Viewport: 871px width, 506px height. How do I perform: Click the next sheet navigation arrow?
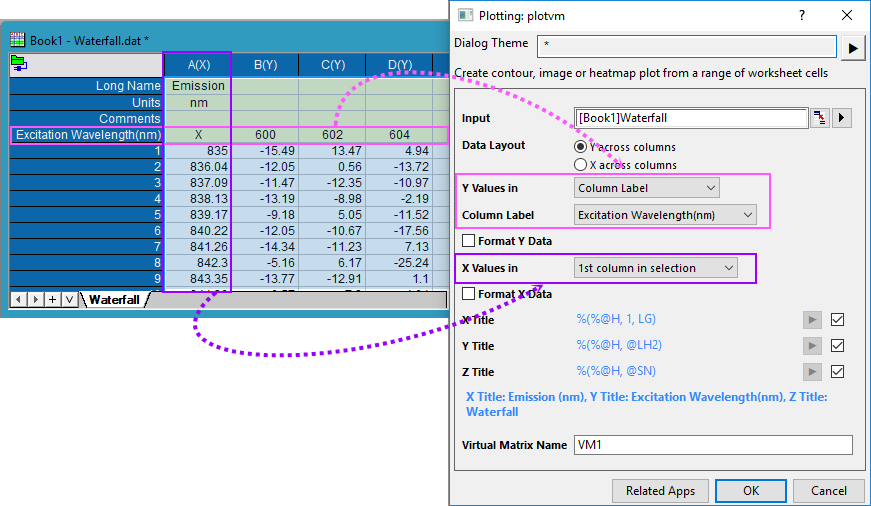click(x=36, y=299)
